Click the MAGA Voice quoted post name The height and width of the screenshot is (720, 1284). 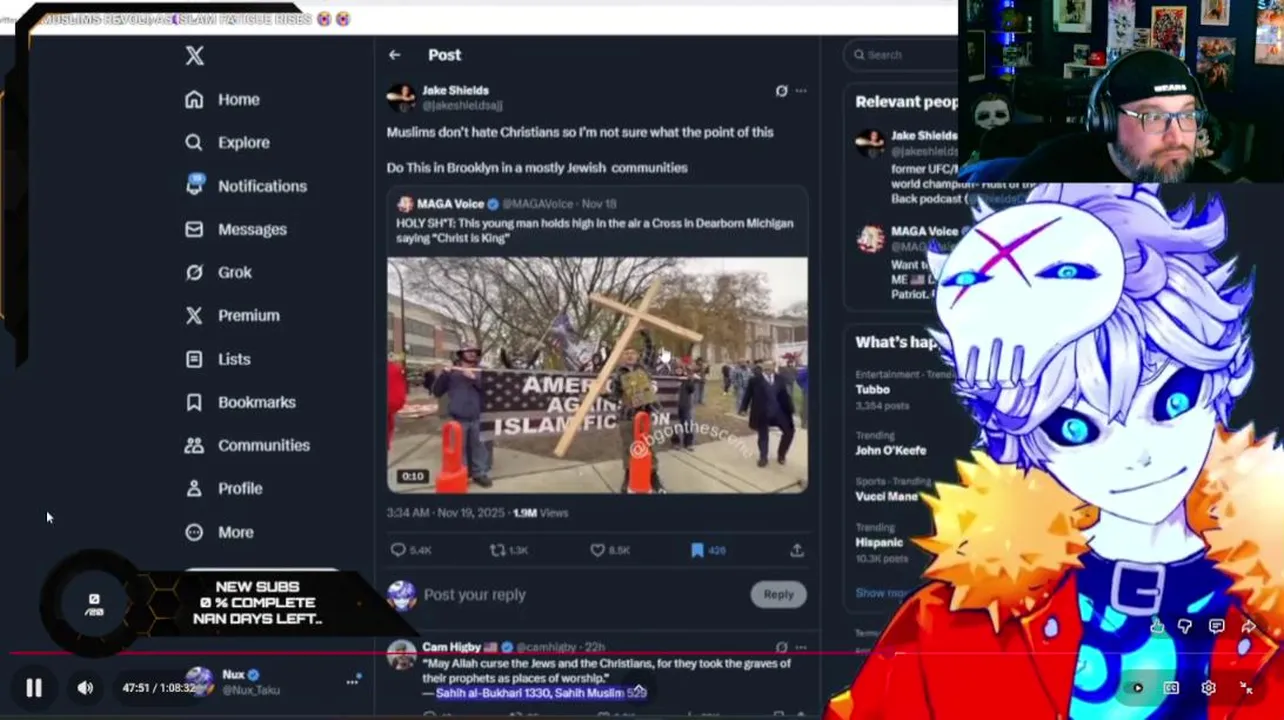click(x=450, y=204)
